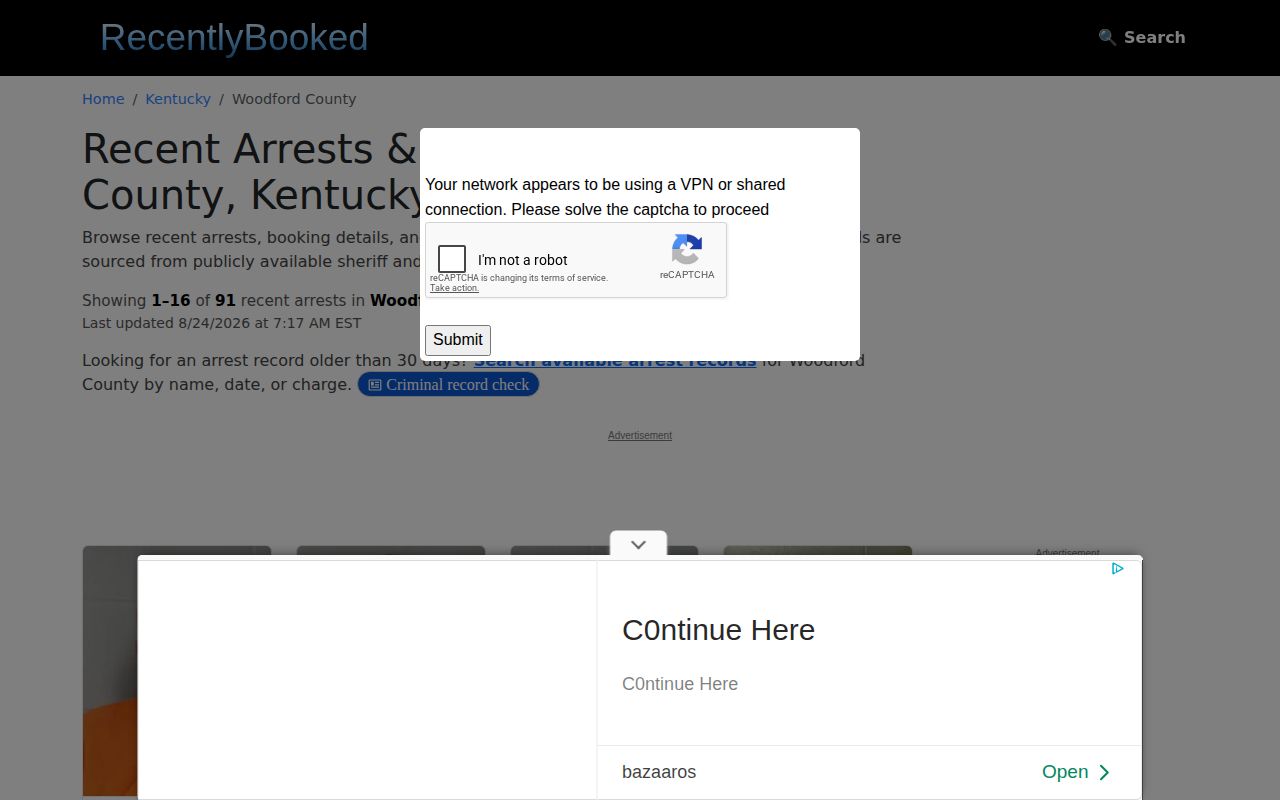Click the AdChoices icon on the ad
The height and width of the screenshot is (800, 1280).
[x=1117, y=568]
